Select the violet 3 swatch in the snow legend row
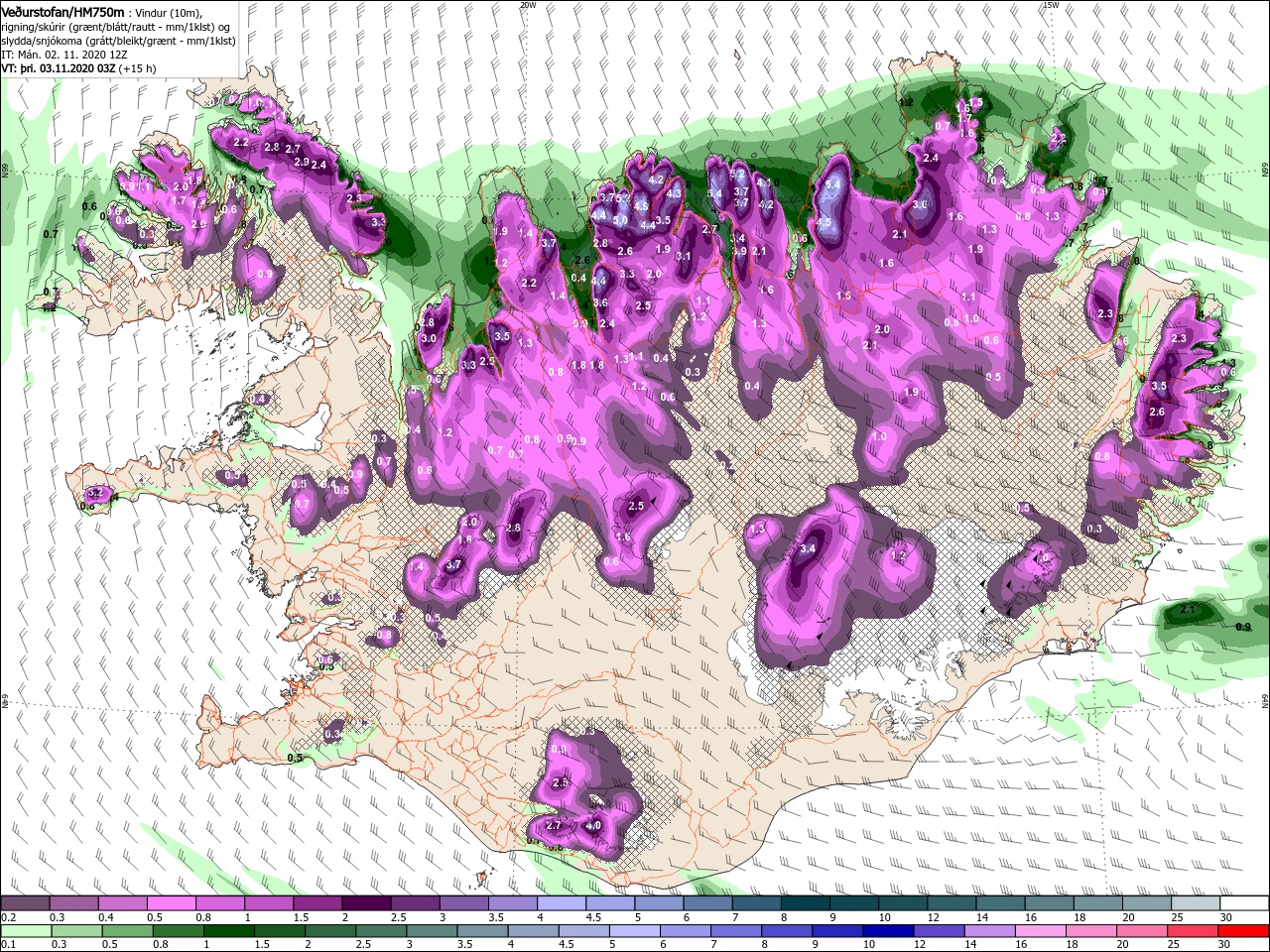1270x952 pixels. point(464,903)
